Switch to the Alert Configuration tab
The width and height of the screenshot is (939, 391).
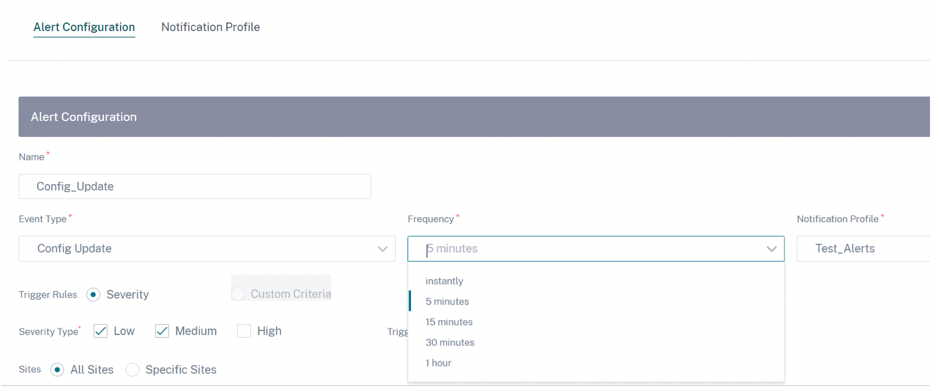[84, 27]
